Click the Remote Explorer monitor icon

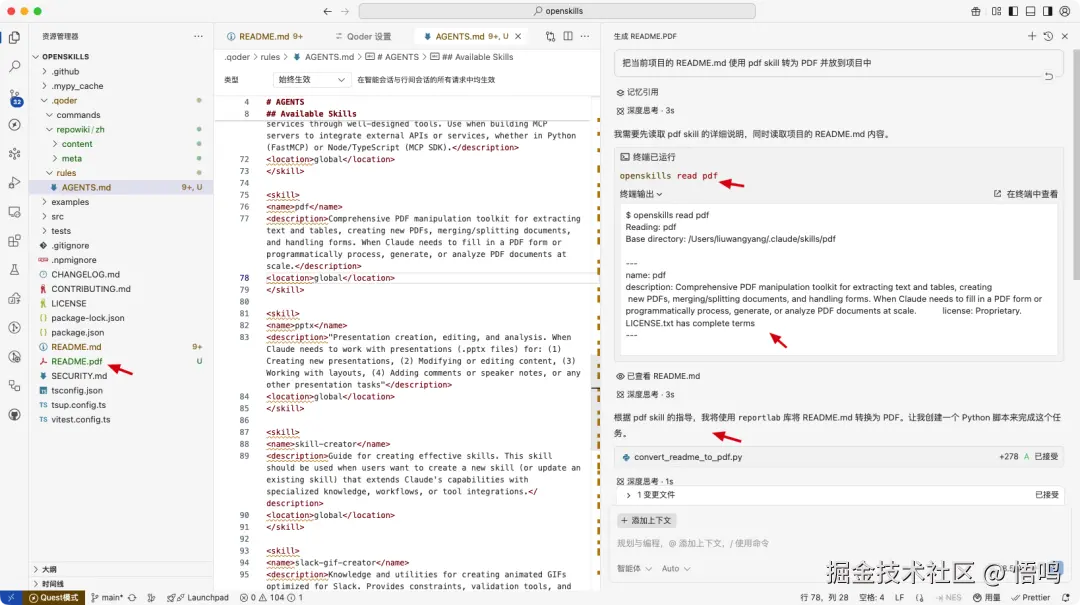pyautogui.click(x=14, y=212)
